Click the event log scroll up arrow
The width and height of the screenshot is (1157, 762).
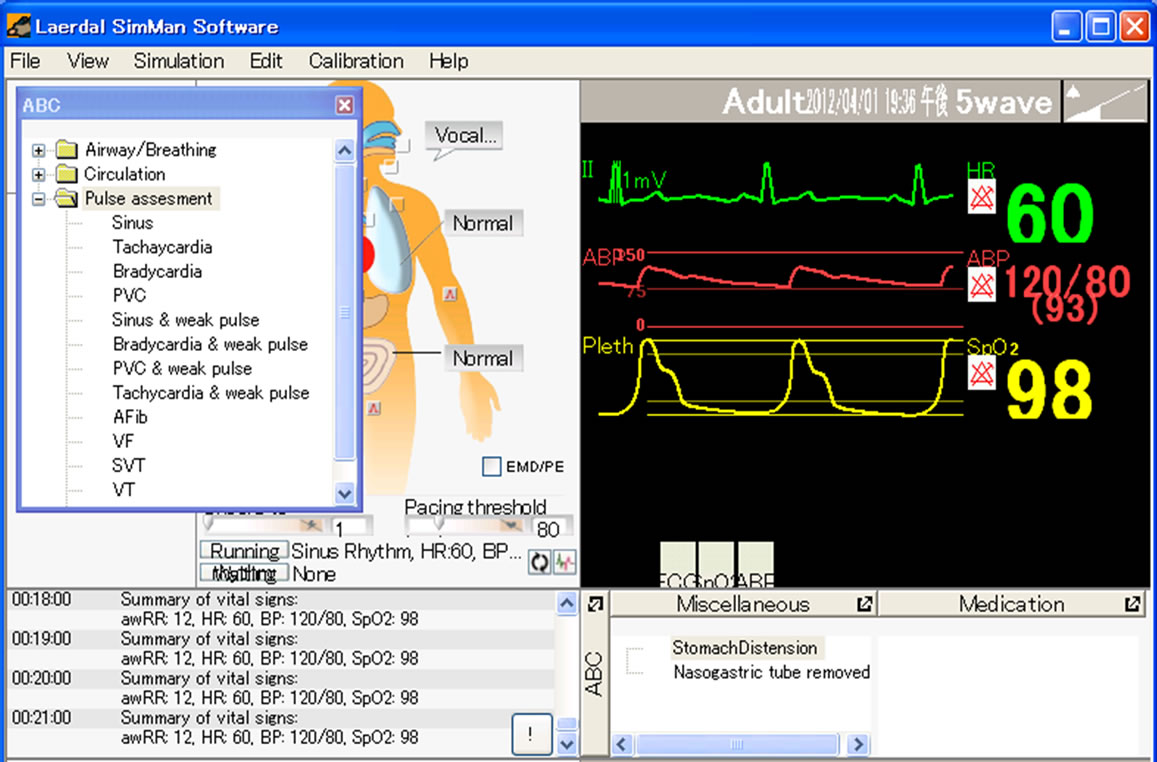[x=566, y=603]
